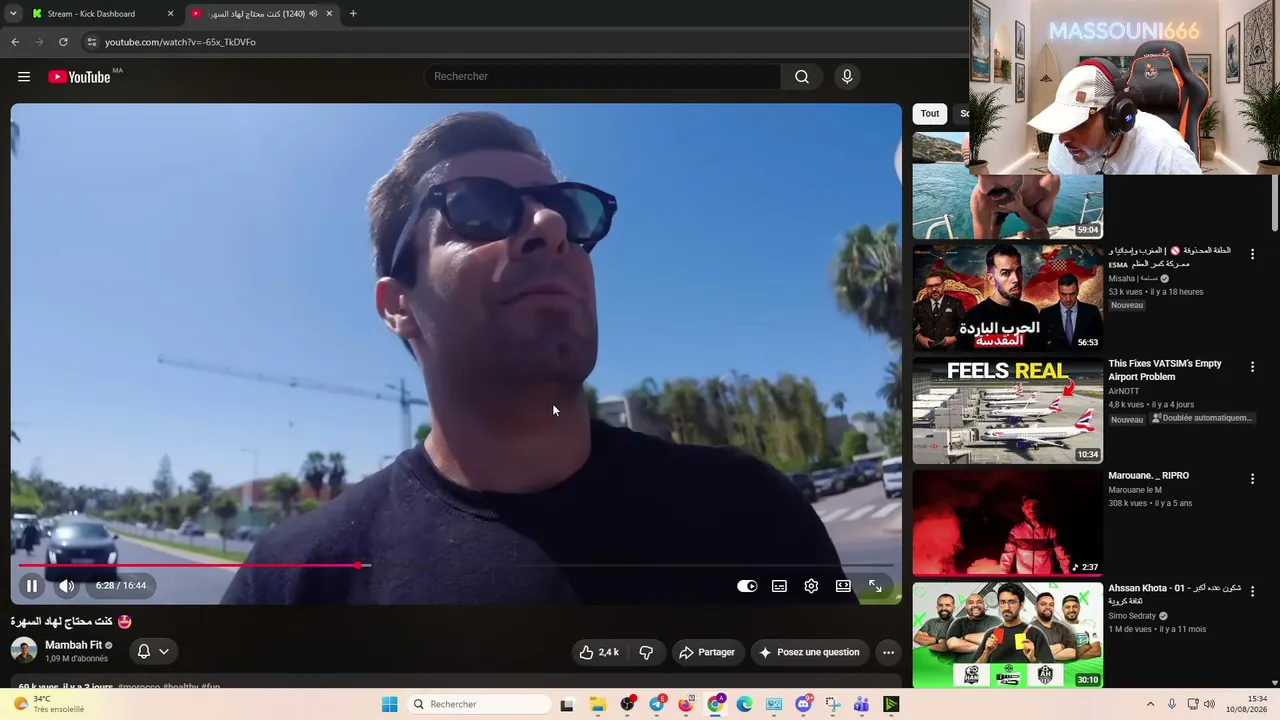Click Simo Sedraty channel name
Screen dimensions: 1280x720
(1132, 616)
